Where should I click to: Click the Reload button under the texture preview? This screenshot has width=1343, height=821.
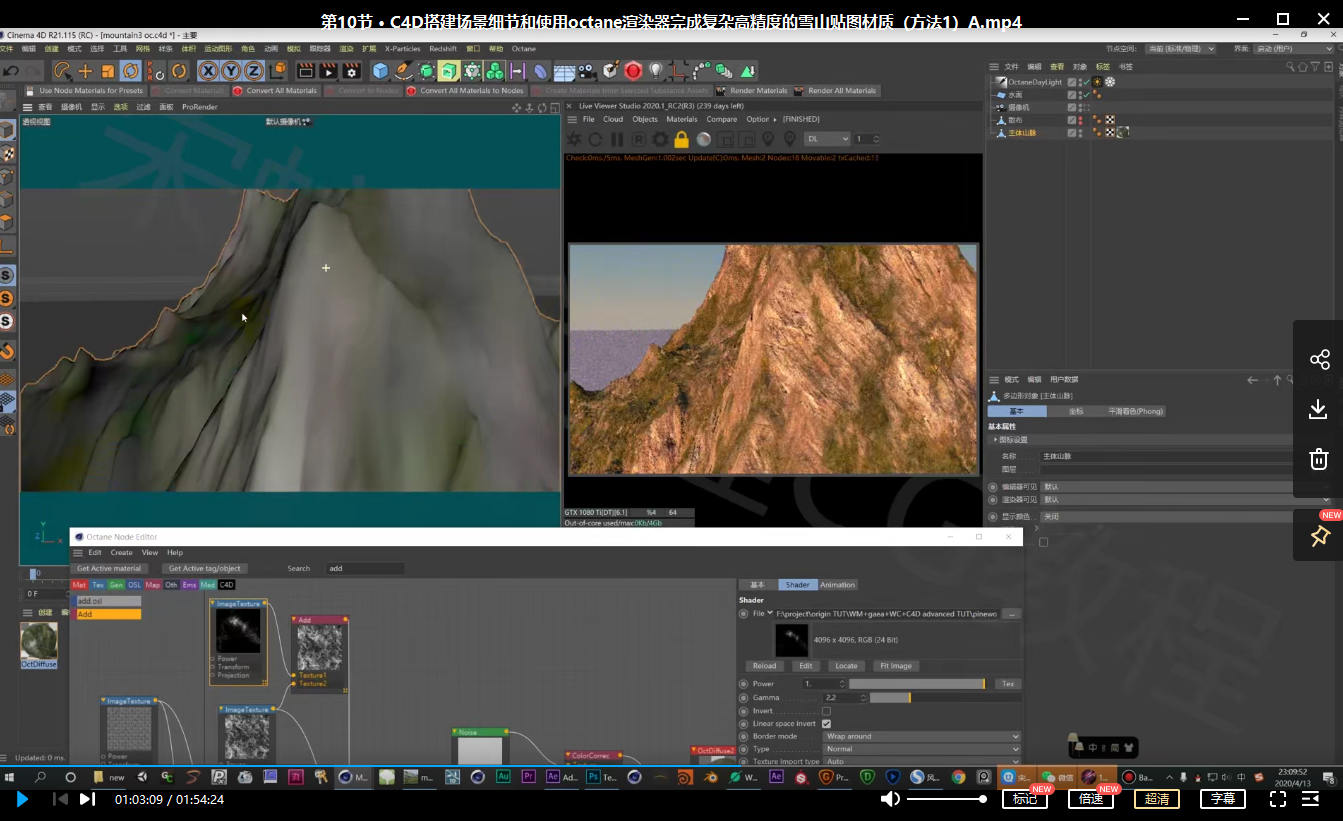[763, 665]
